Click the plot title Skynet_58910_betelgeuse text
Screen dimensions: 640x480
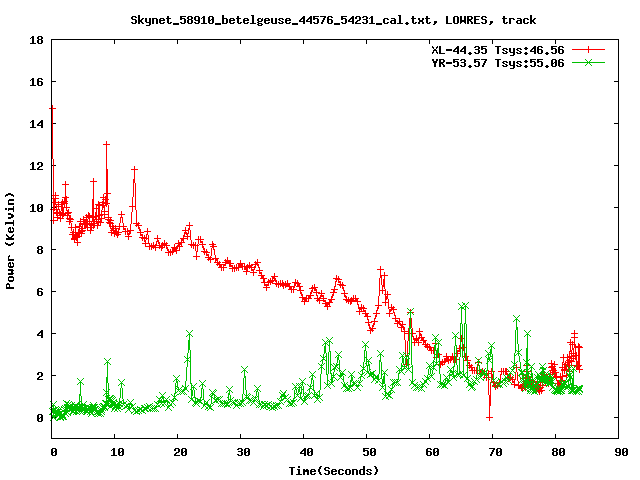(x=333, y=20)
